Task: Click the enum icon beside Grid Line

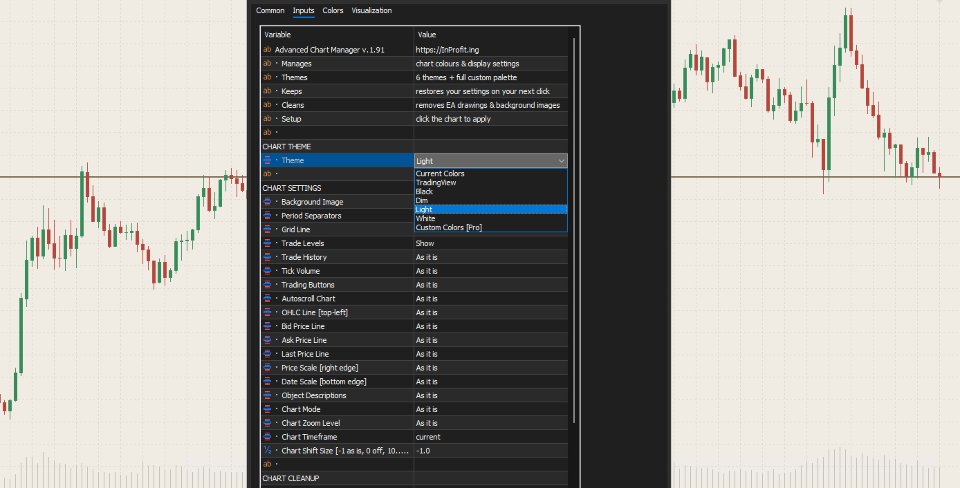Action: tap(267, 230)
